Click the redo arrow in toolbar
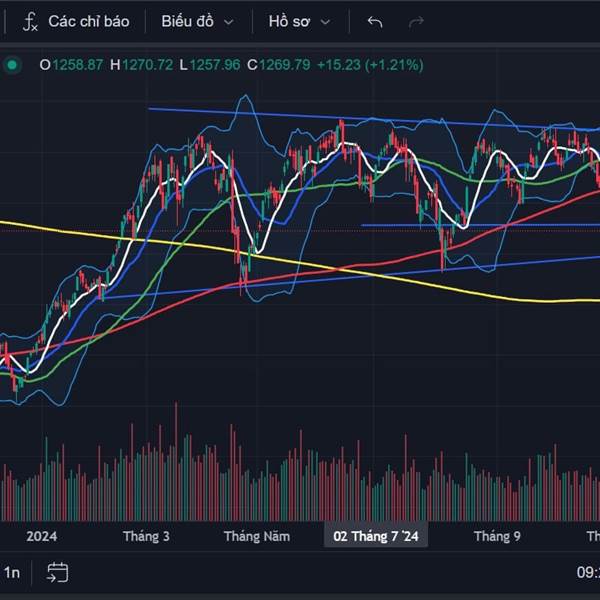The height and width of the screenshot is (600, 600). (x=417, y=21)
